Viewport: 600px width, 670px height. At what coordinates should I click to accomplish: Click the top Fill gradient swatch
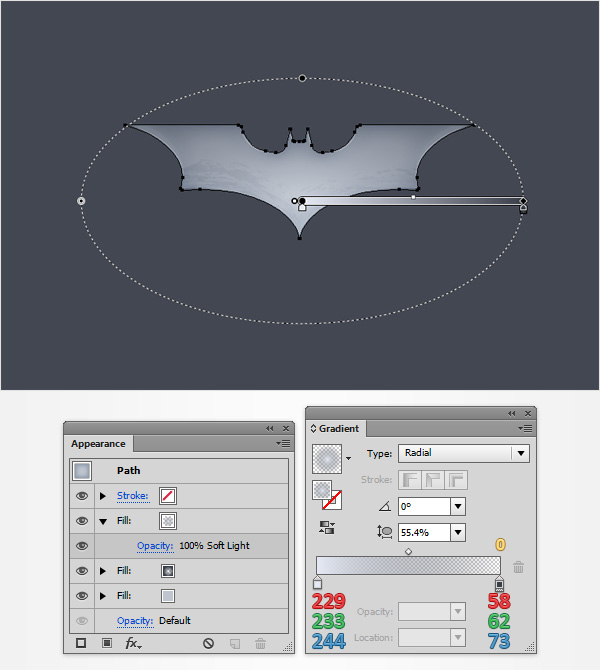(x=168, y=521)
